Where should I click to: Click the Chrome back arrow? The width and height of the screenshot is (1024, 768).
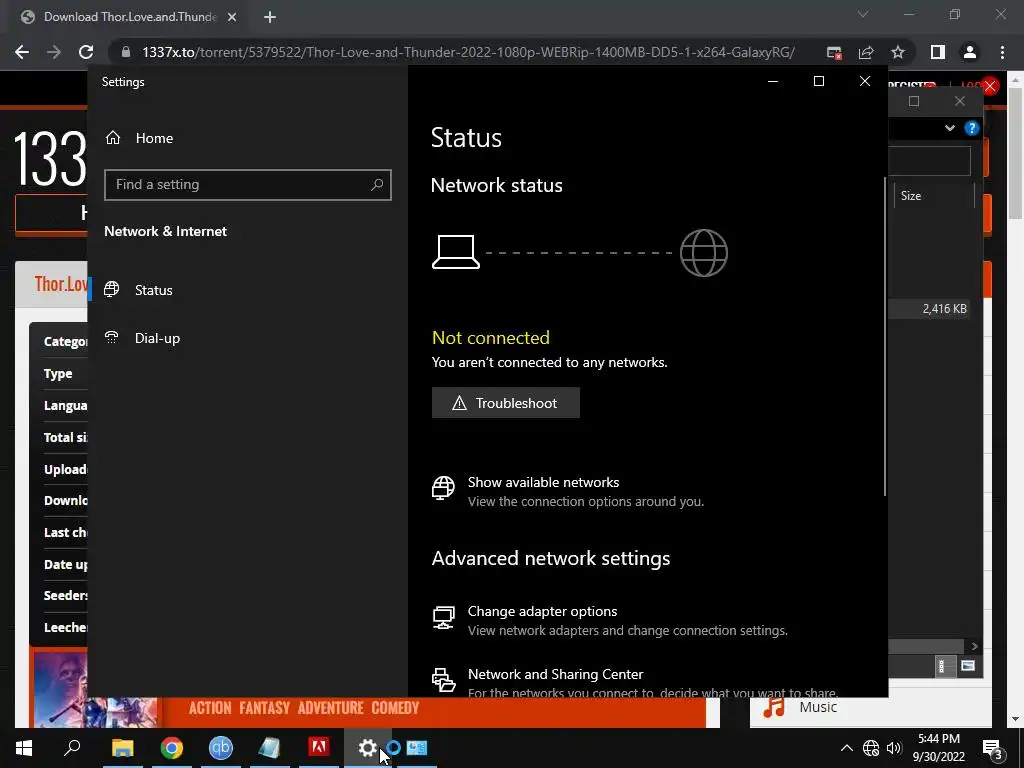[x=22, y=52]
